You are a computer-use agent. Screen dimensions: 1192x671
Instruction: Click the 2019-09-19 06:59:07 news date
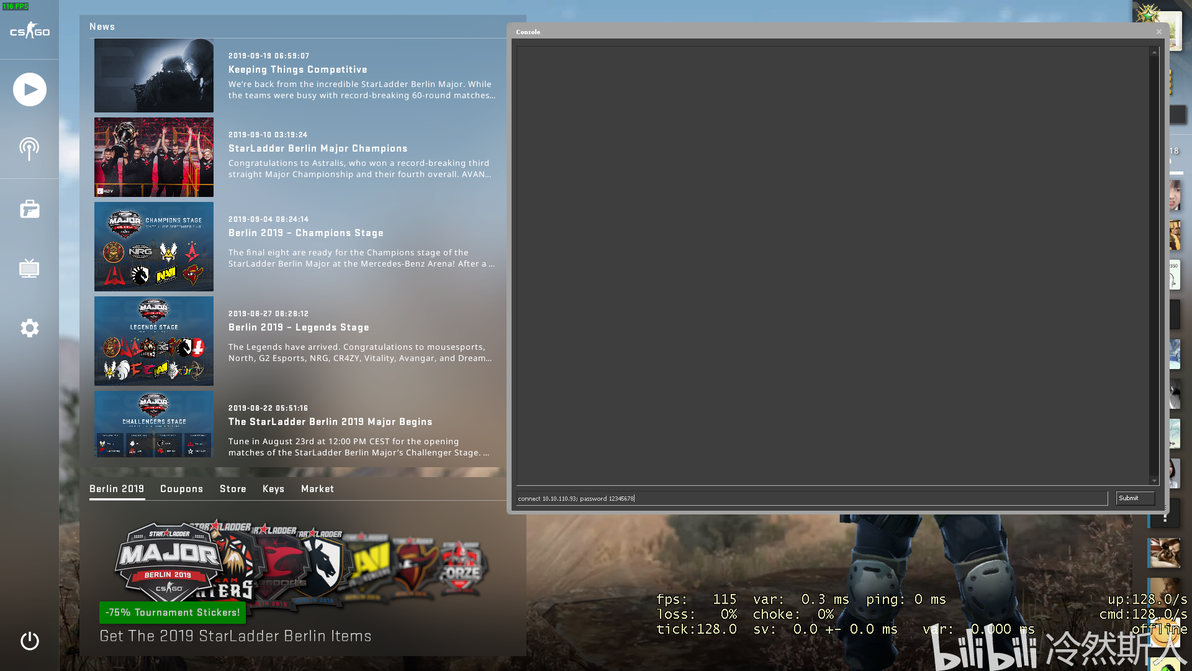tap(268, 55)
